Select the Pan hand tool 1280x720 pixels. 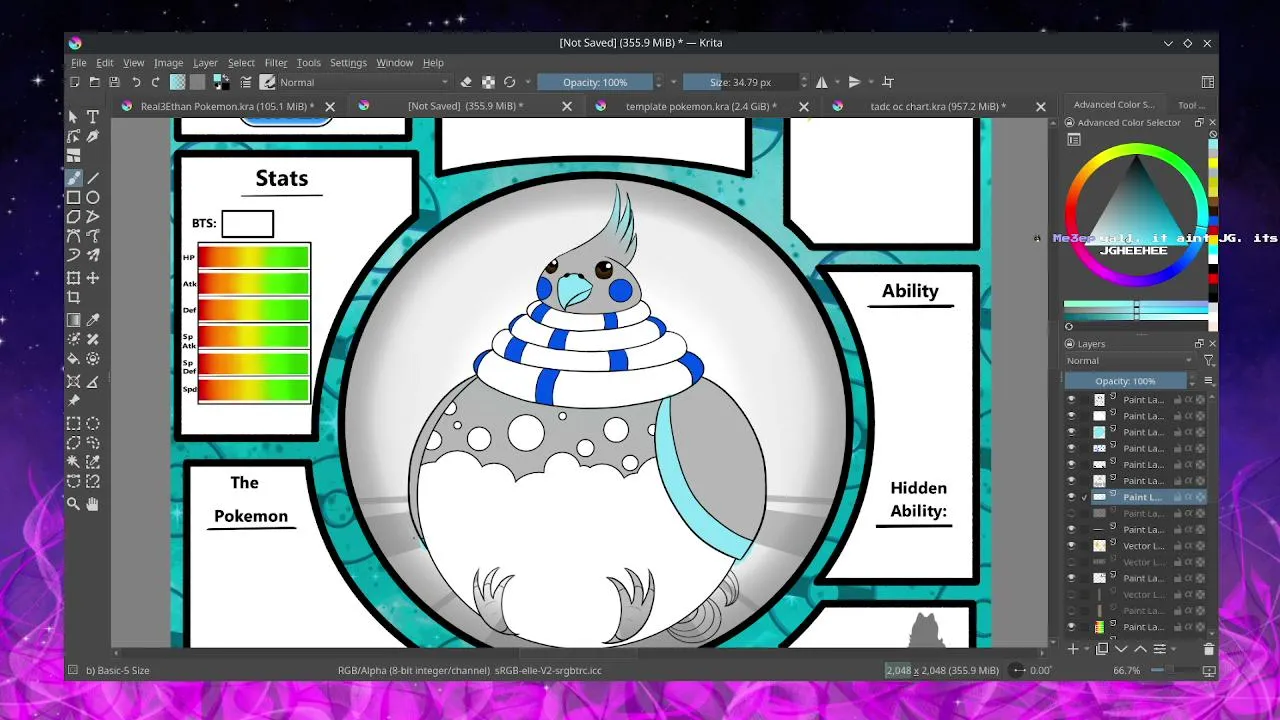[x=93, y=504]
